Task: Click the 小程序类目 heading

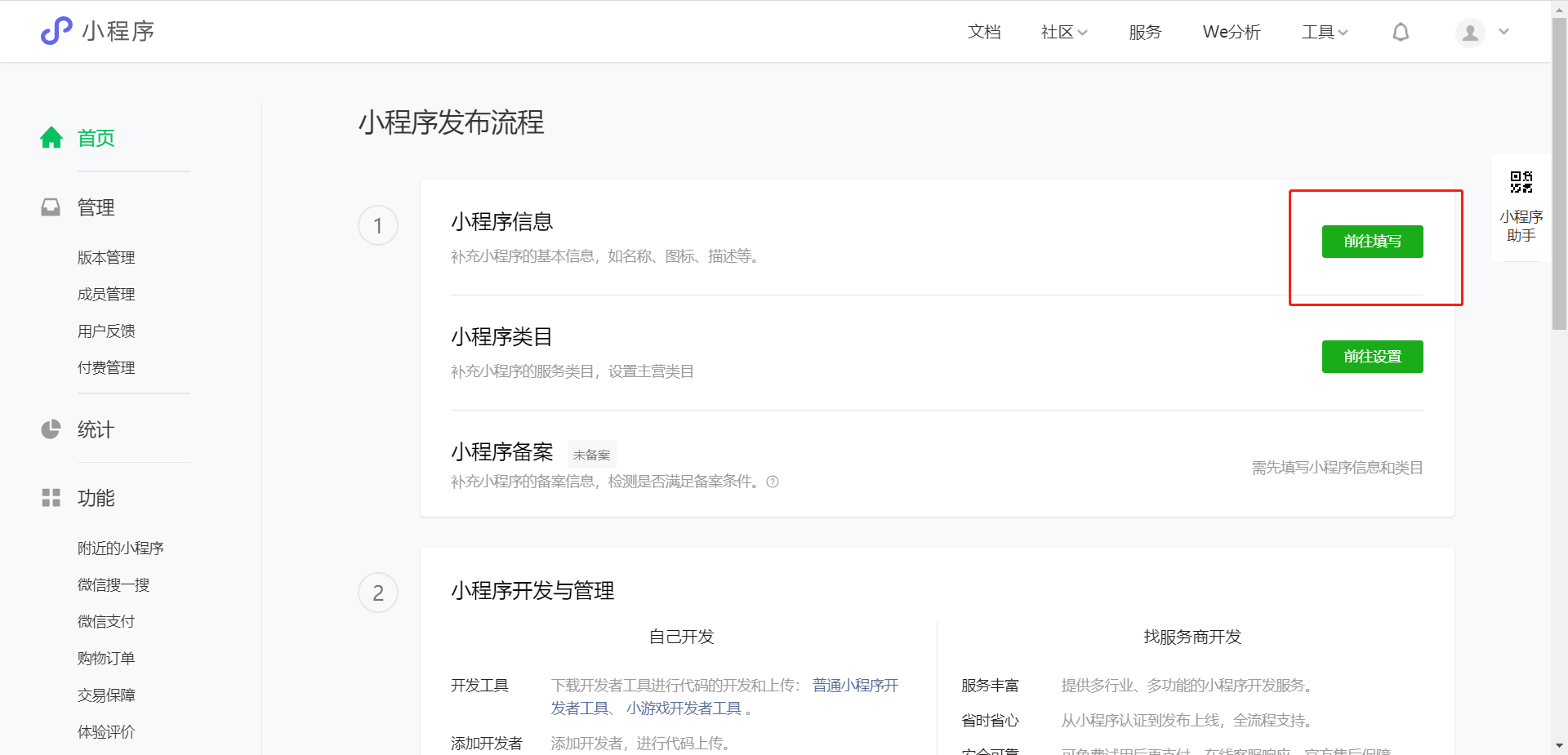Action: click(501, 337)
